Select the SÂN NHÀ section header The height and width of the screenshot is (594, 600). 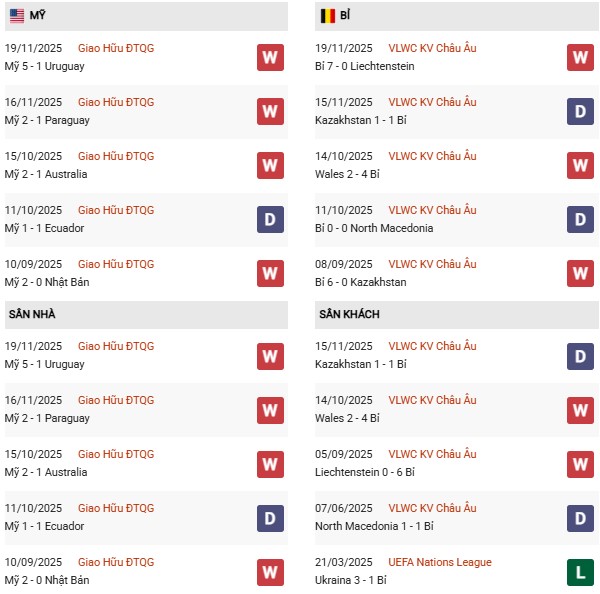coord(33,314)
